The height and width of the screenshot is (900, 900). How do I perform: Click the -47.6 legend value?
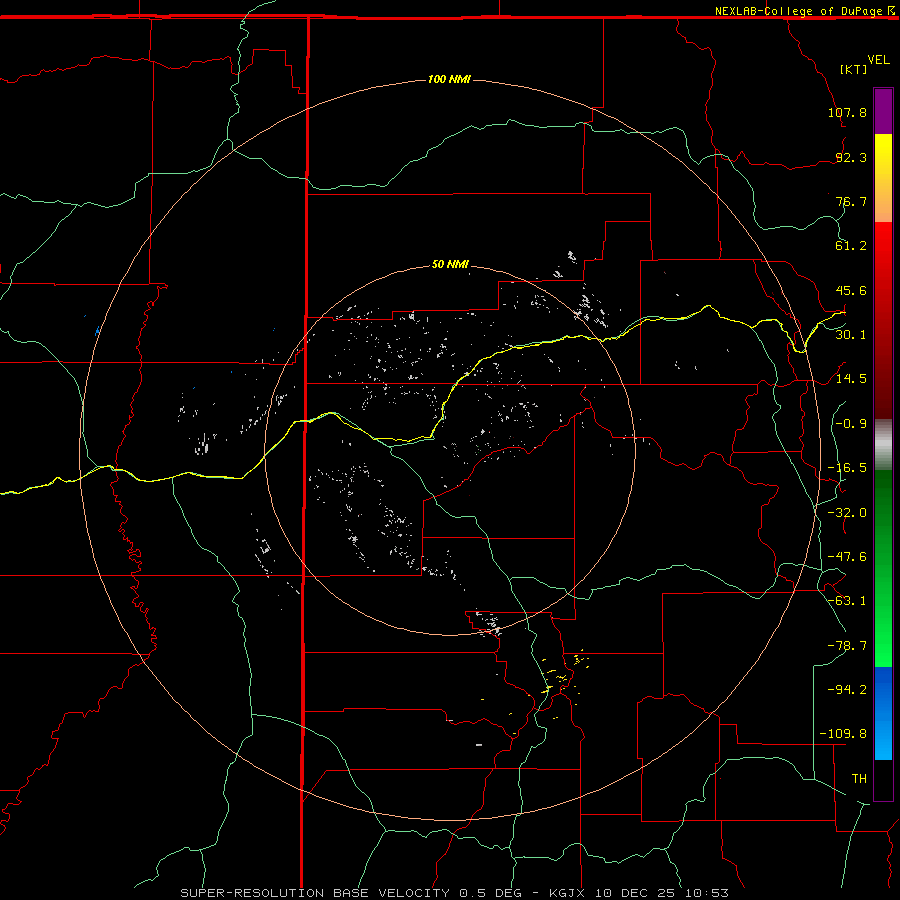(x=847, y=557)
